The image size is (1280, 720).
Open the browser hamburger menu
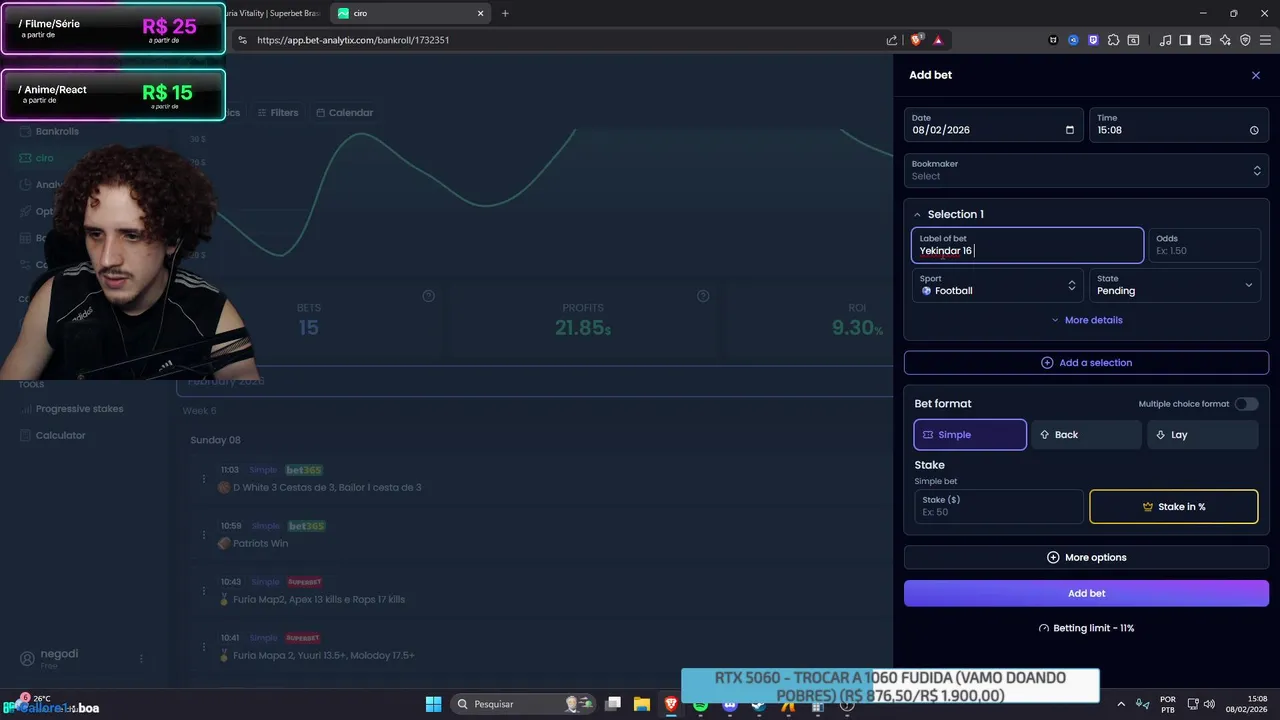[x=1265, y=40]
